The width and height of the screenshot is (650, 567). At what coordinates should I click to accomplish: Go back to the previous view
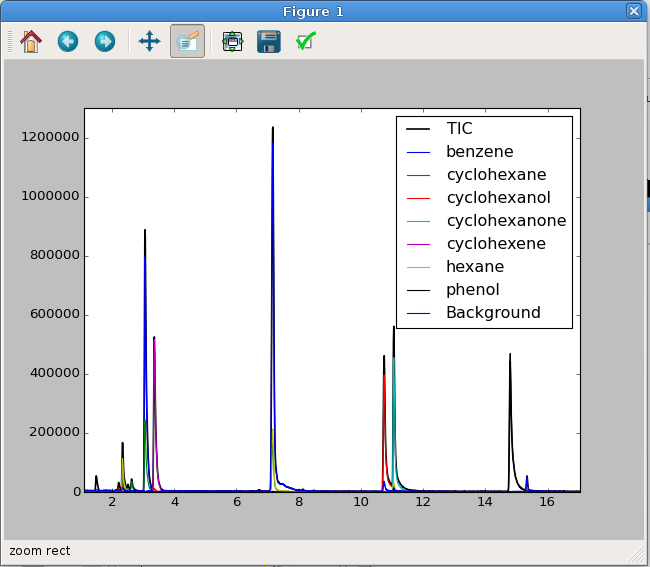(68, 41)
